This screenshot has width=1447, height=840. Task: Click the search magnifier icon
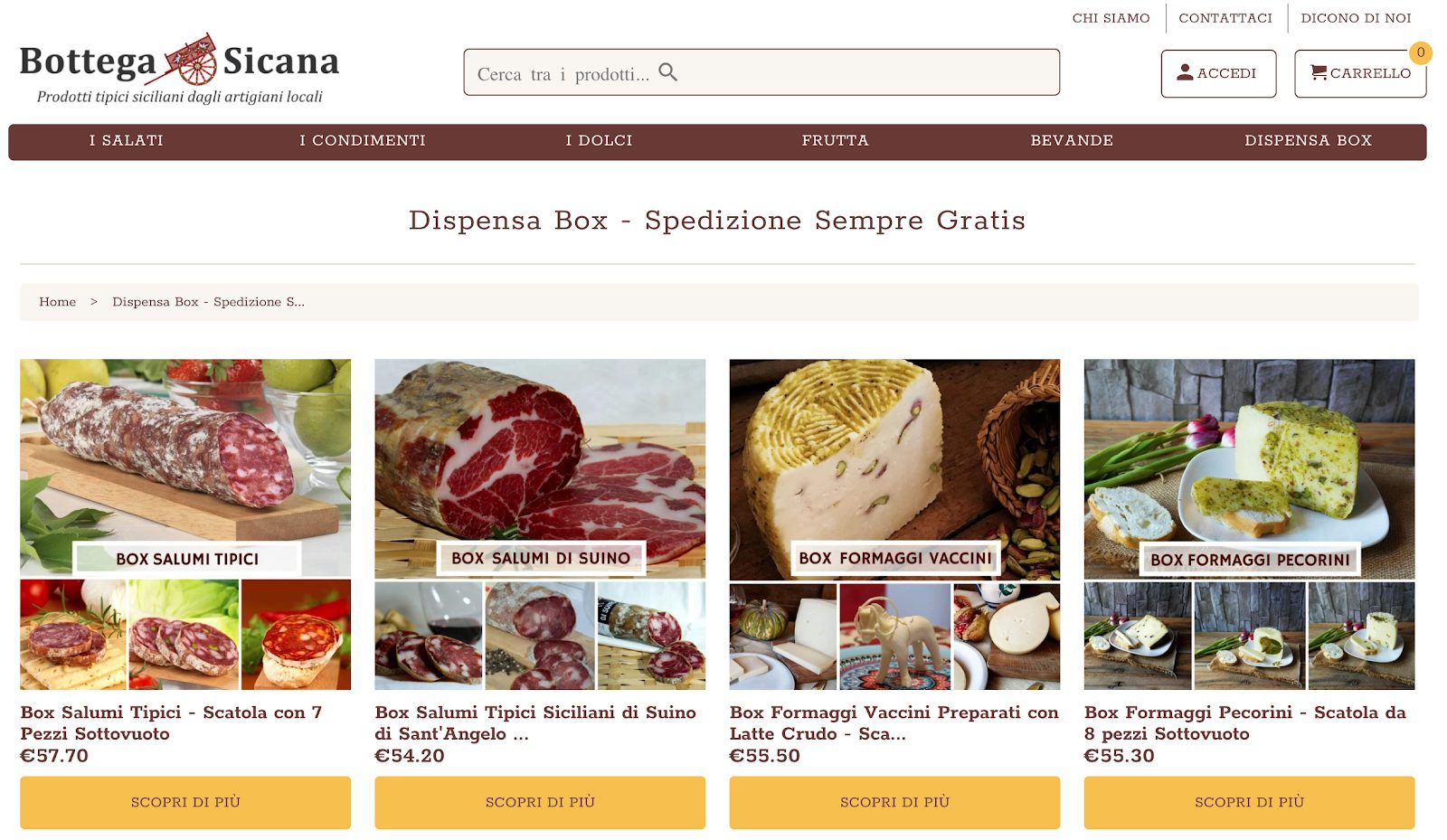tap(667, 72)
